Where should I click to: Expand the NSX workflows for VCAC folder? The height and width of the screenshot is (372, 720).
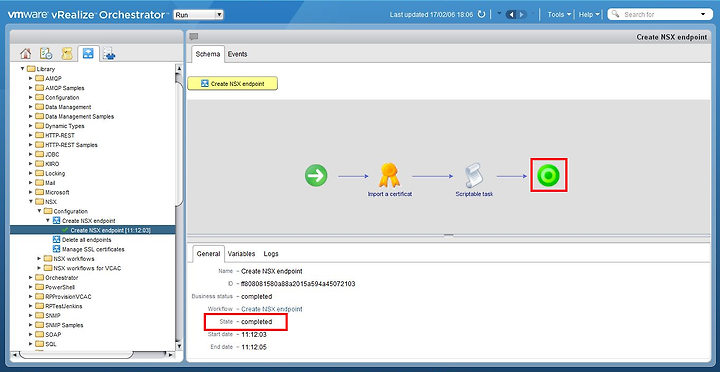point(39,268)
